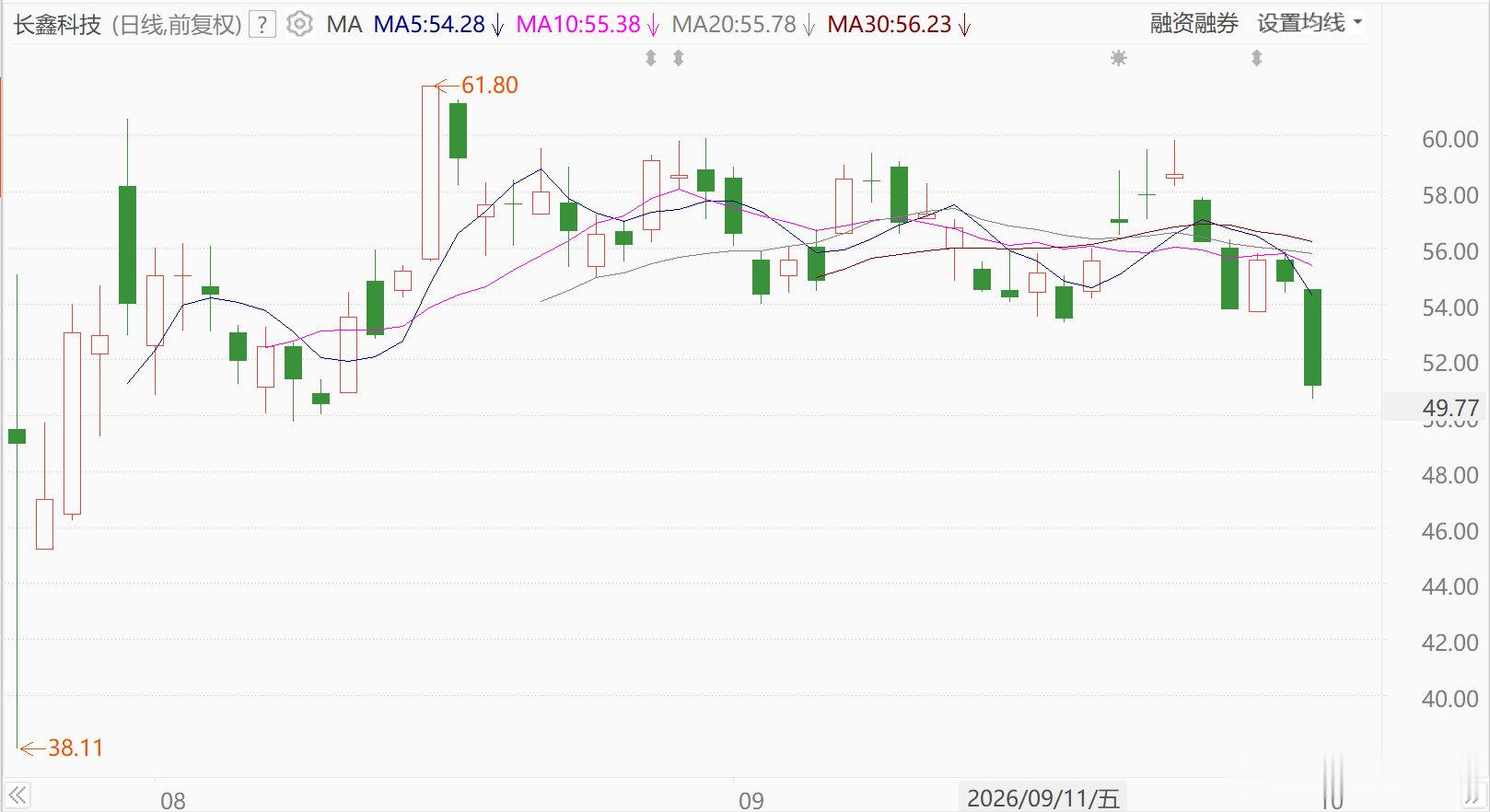Screen dimensions: 1490x812
Task: Click the tall red candlestick topping at 61.80
Action: (431, 173)
